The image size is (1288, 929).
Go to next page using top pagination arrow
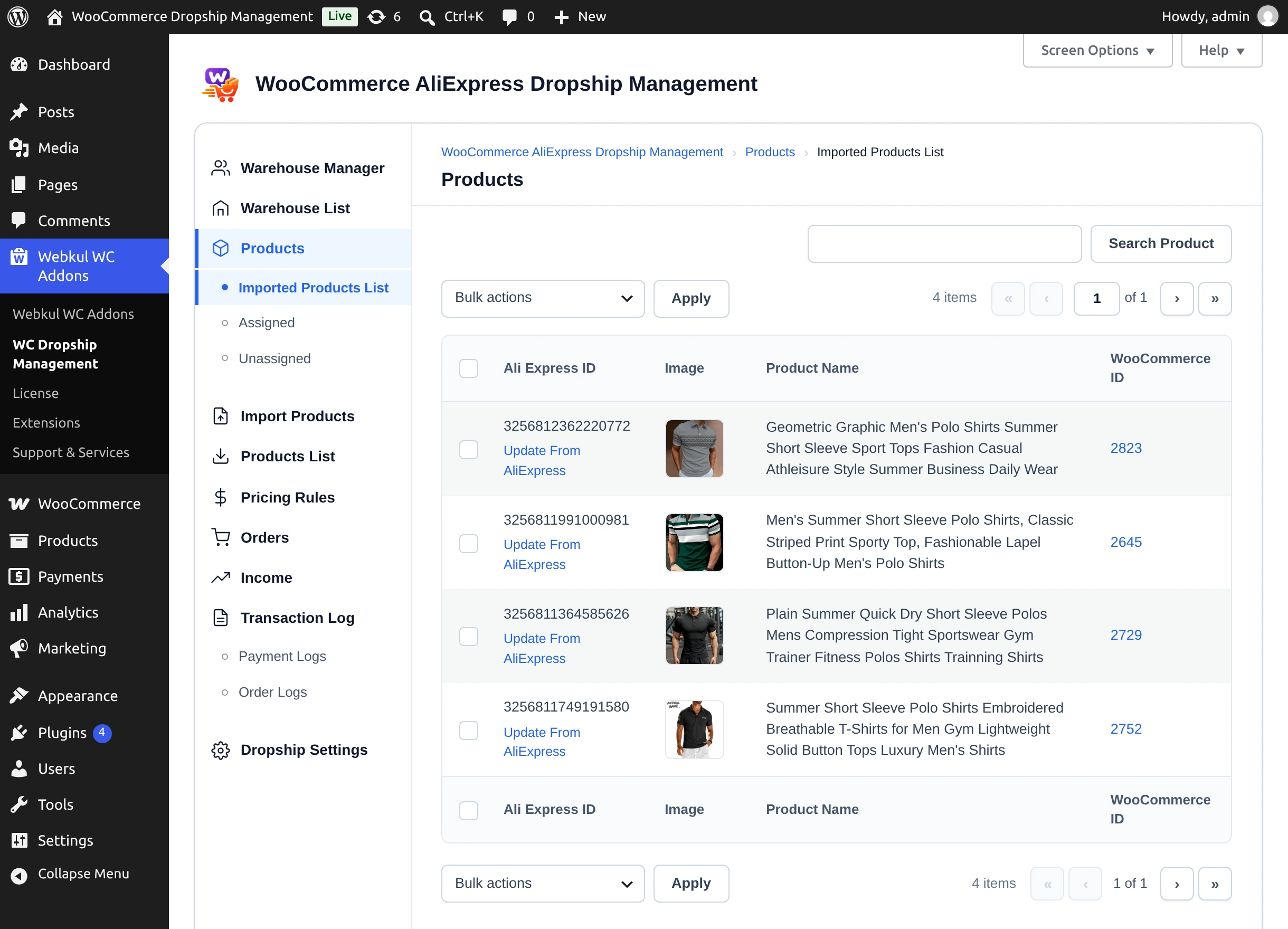point(1176,298)
